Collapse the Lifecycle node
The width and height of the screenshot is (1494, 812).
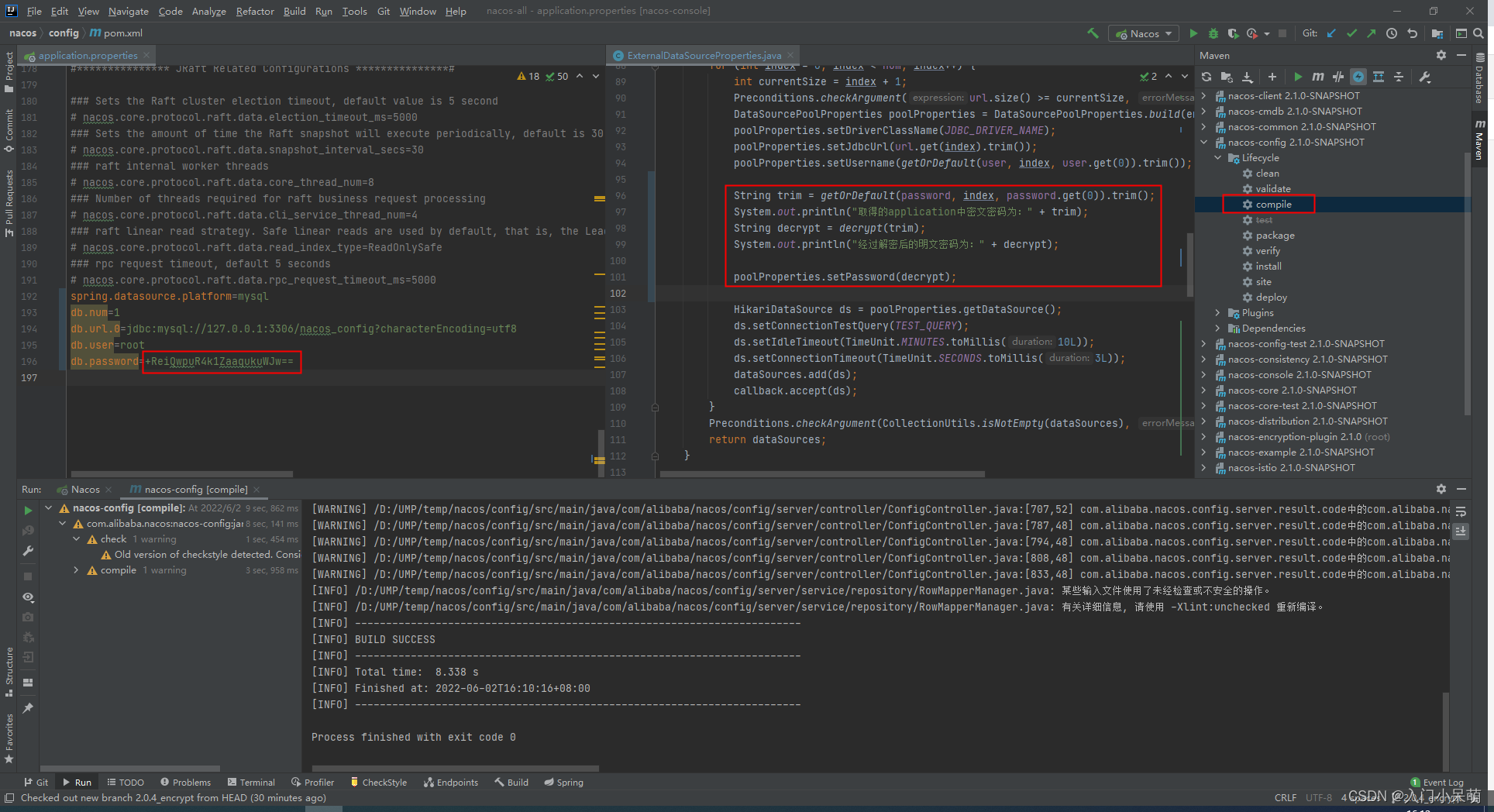point(1218,158)
